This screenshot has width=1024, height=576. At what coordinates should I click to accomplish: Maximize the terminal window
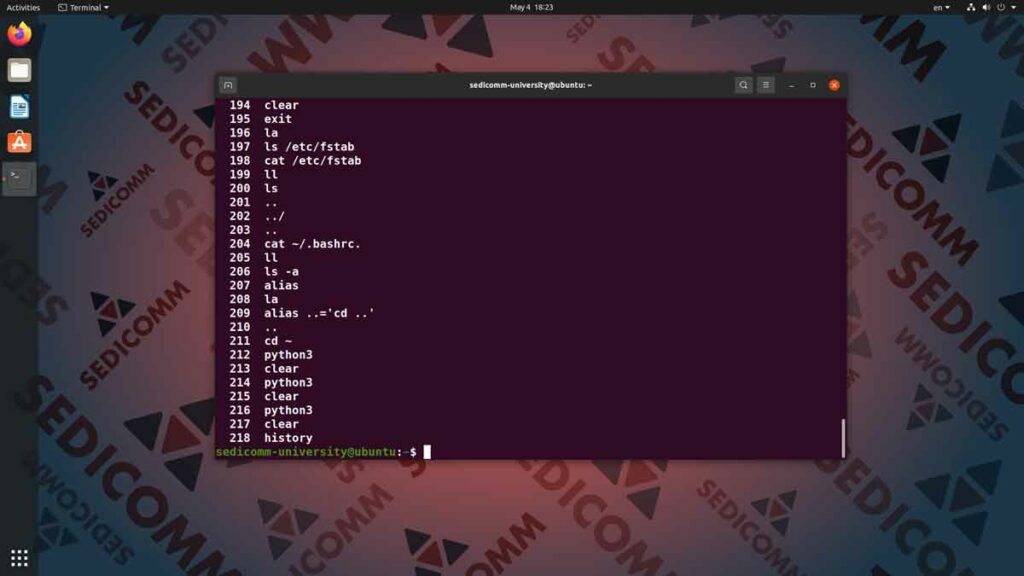pos(813,85)
